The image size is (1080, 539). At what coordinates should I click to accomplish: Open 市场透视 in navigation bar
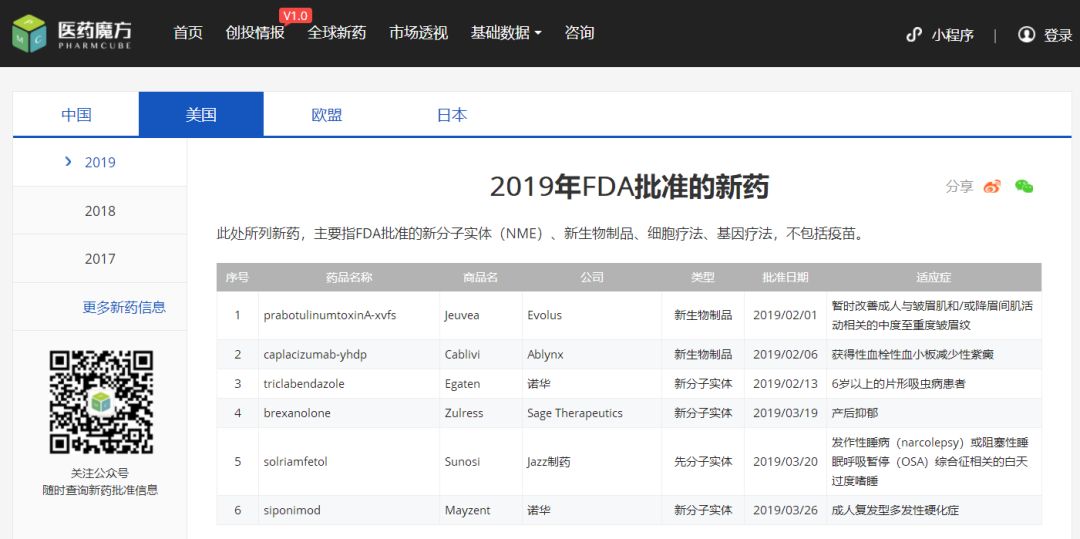pos(419,32)
